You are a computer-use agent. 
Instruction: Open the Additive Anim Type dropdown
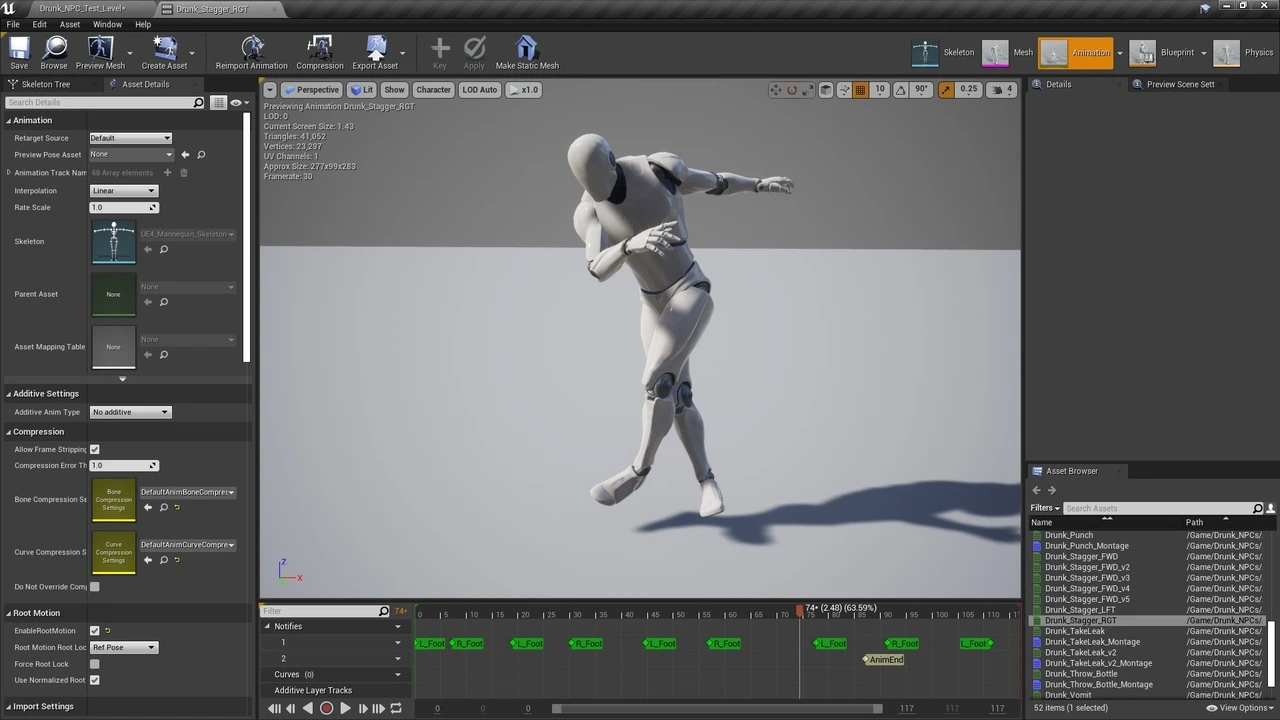(131, 412)
